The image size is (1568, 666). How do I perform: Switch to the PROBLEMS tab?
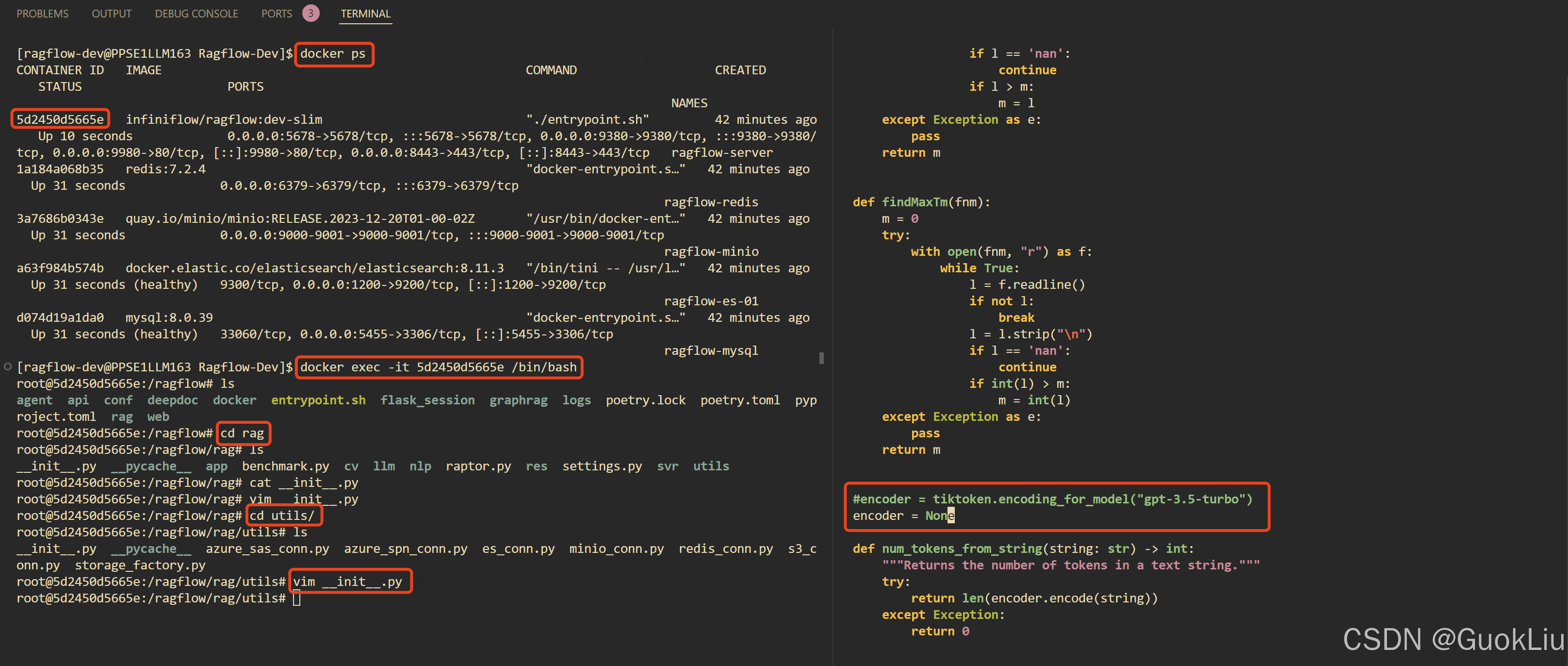[42, 14]
